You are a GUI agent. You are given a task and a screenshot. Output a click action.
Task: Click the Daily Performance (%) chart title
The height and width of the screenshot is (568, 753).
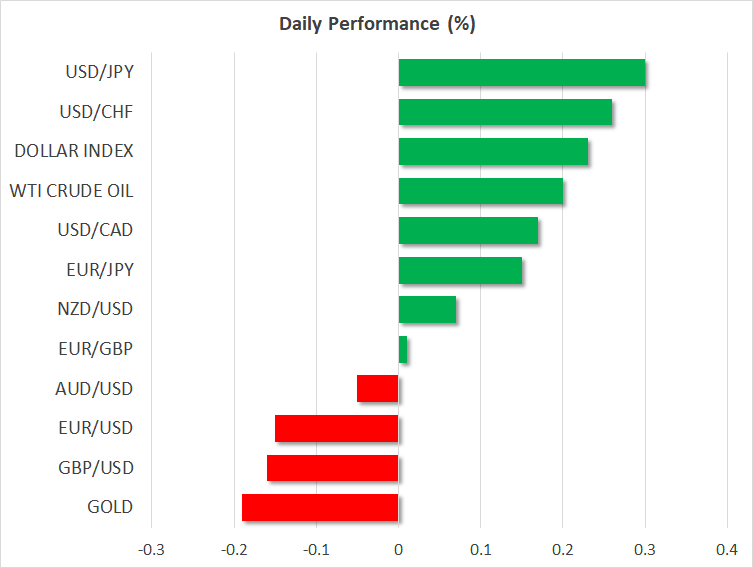point(376,24)
